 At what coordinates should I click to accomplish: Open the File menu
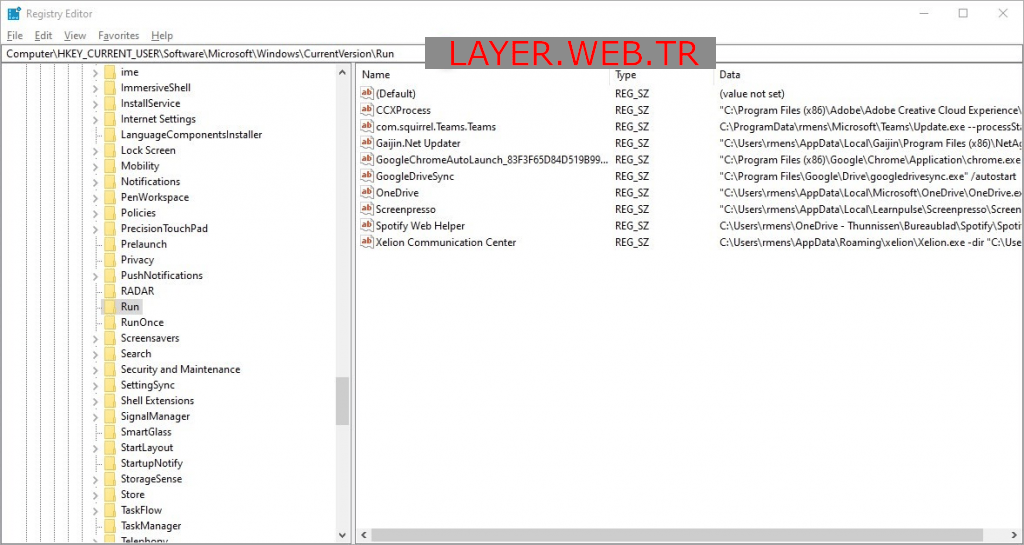(x=14, y=36)
